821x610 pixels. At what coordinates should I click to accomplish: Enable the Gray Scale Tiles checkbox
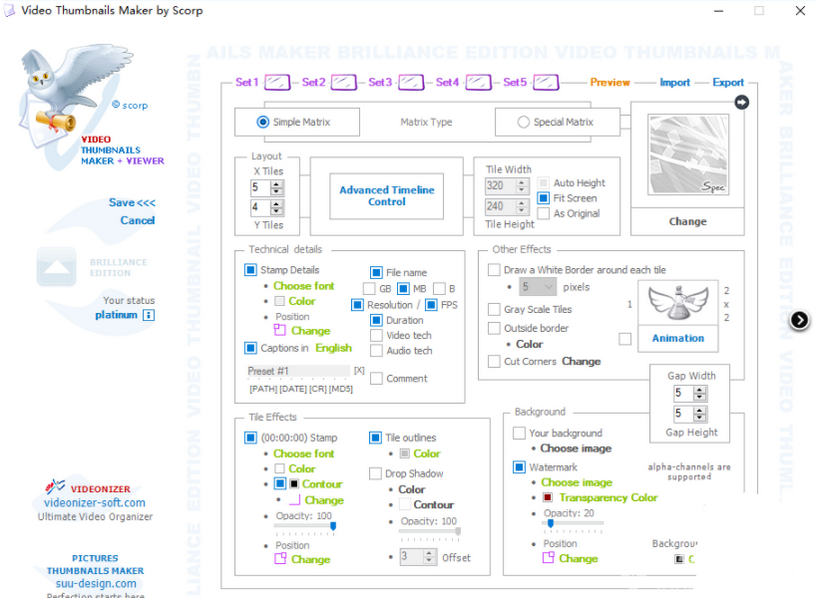pos(494,310)
